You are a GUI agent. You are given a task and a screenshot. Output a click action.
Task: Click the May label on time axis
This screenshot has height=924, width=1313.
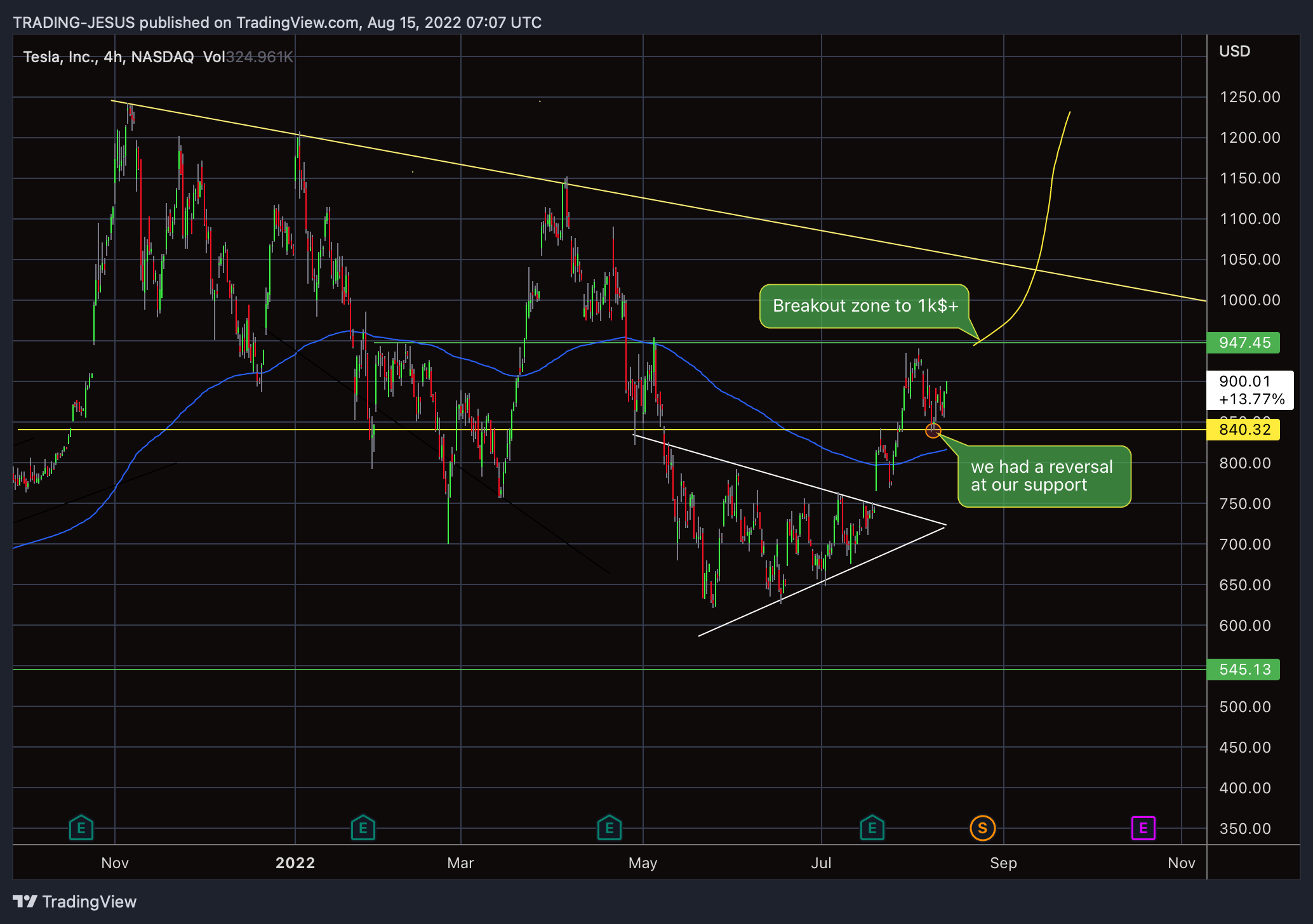point(643,863)
